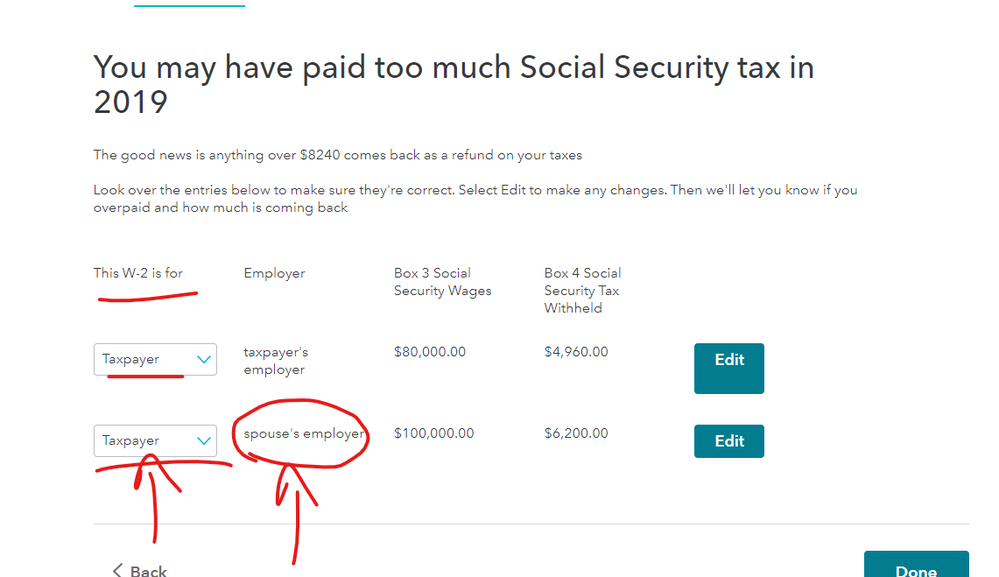
Task: Click the $100,000.00 wages amount
Action: [x=434, y=434]
